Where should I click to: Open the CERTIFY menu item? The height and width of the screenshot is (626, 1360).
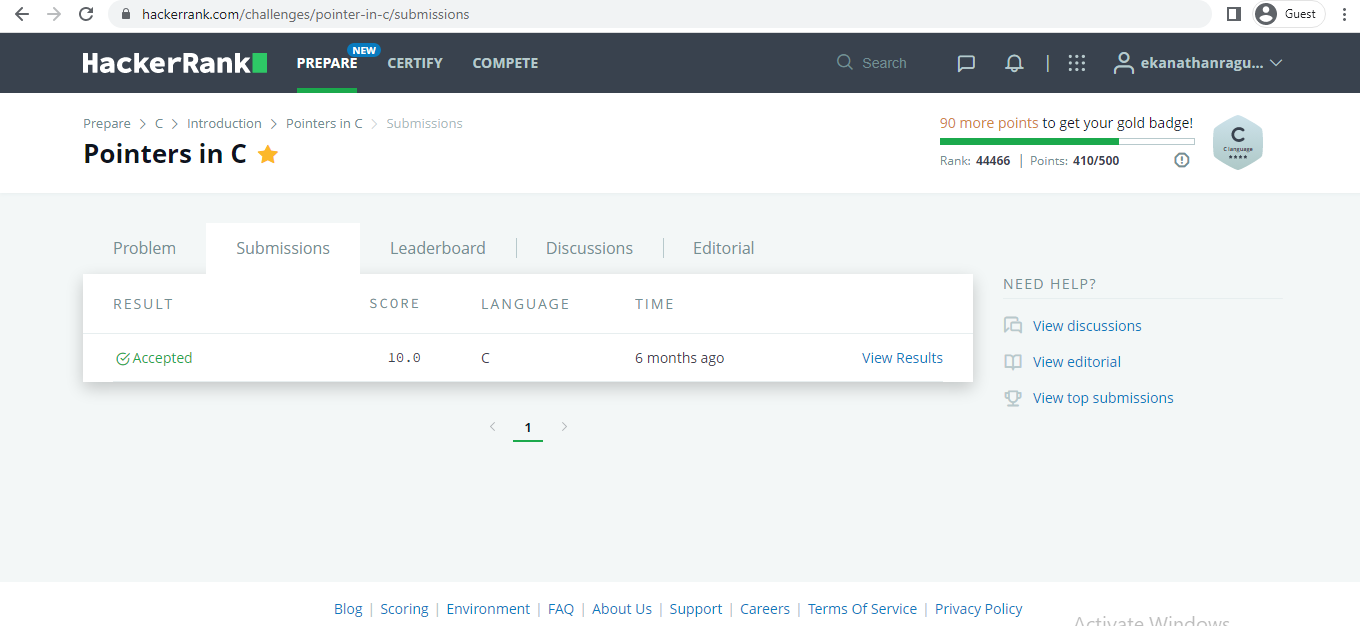coord(415,63)
